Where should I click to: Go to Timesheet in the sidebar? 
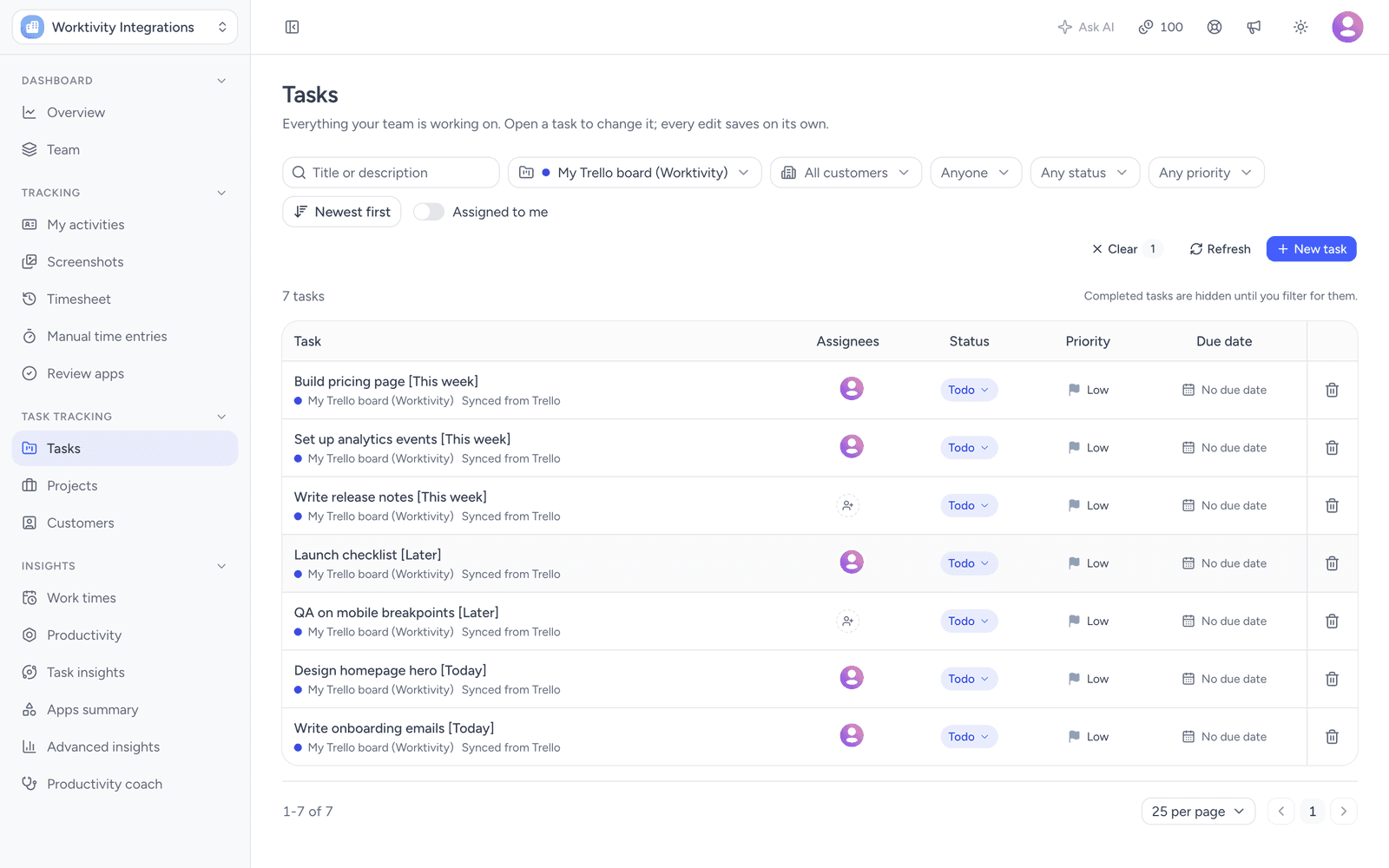(125, 299)
